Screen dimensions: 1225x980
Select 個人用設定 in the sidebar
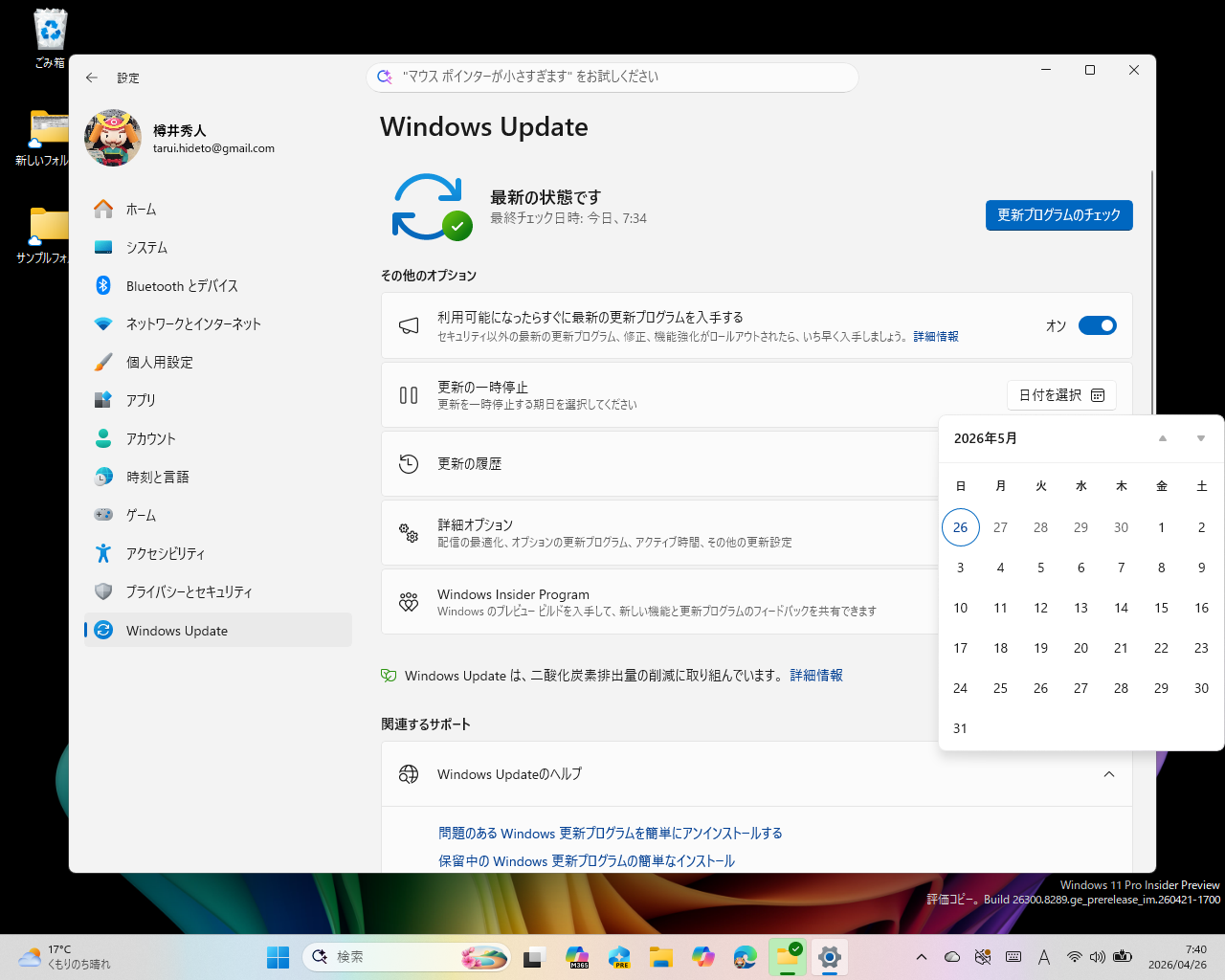click(x=218, y=362)
